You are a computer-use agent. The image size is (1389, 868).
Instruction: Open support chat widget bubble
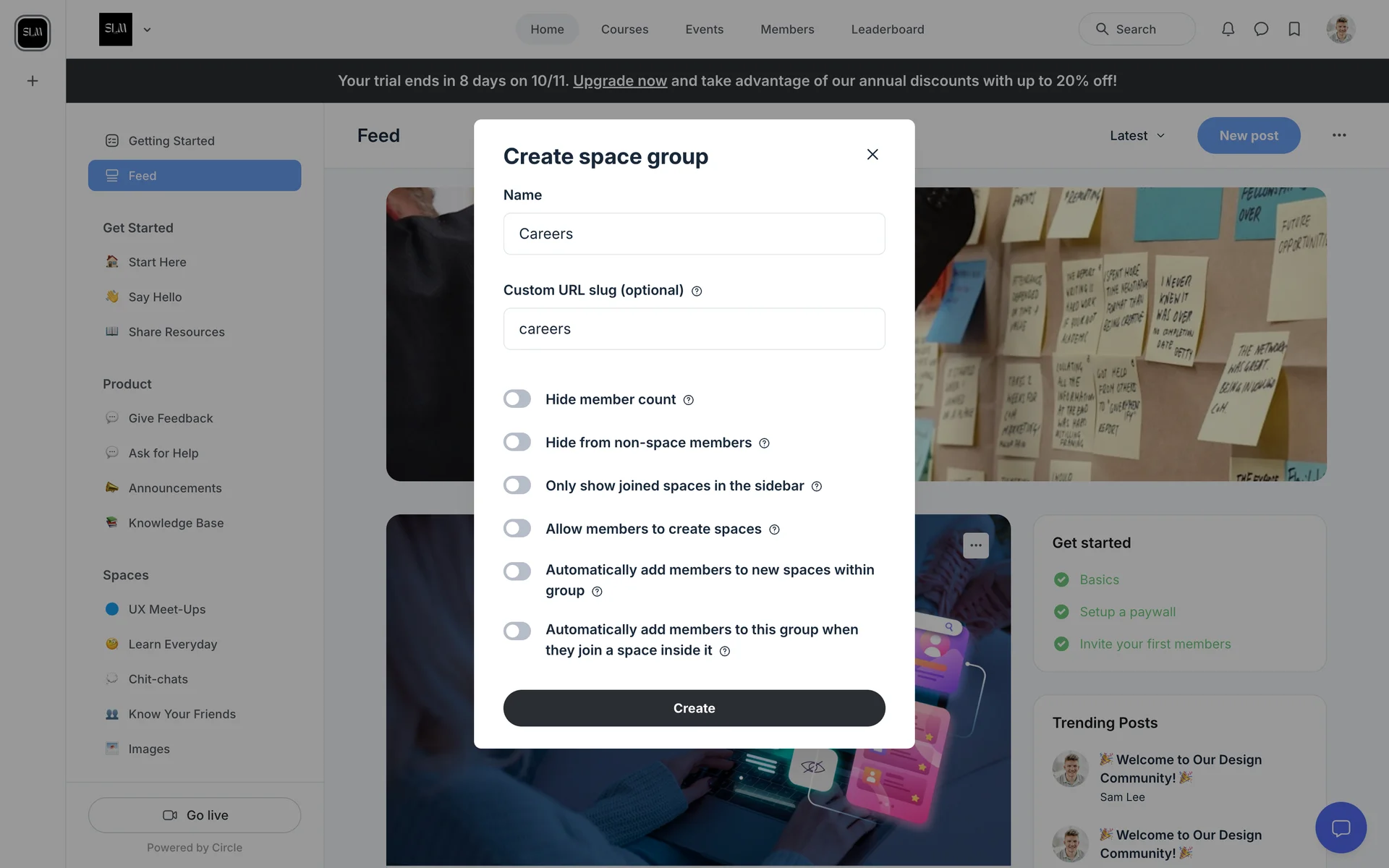[x=1341, y=827]
